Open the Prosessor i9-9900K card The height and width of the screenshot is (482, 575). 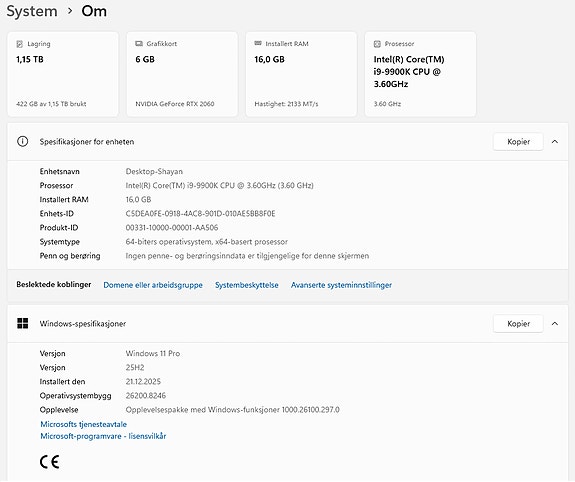click(x=420, y=74)
